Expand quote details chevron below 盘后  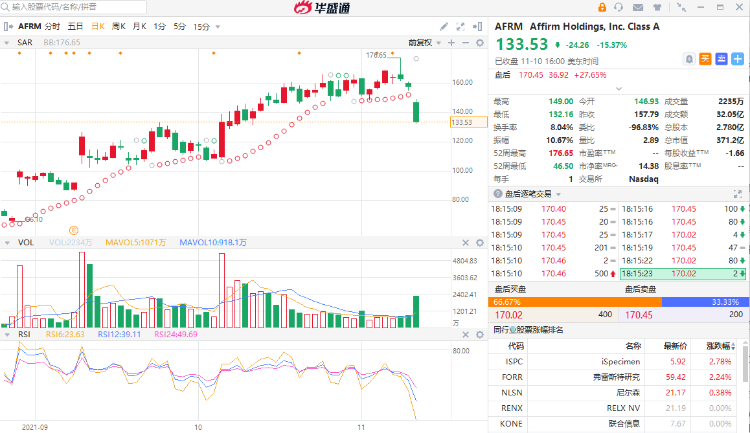pyautogui.click(x=618, y=89)
